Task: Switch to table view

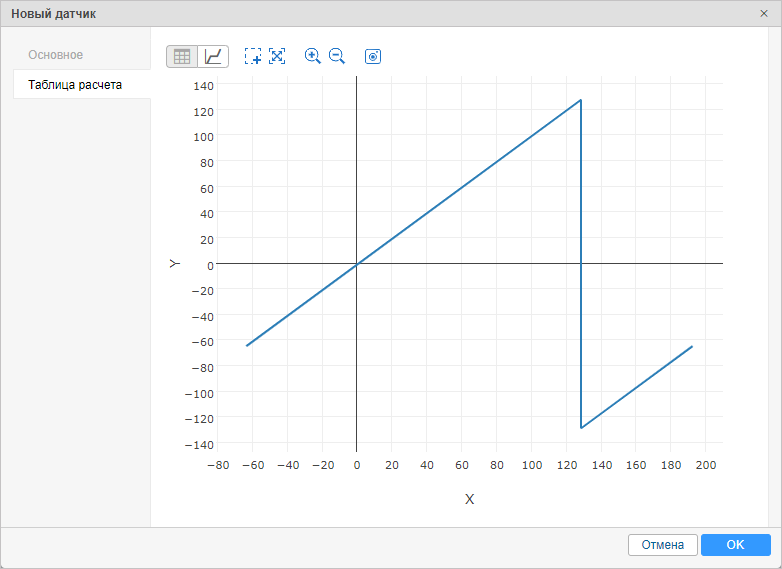Action: (182, 56)
